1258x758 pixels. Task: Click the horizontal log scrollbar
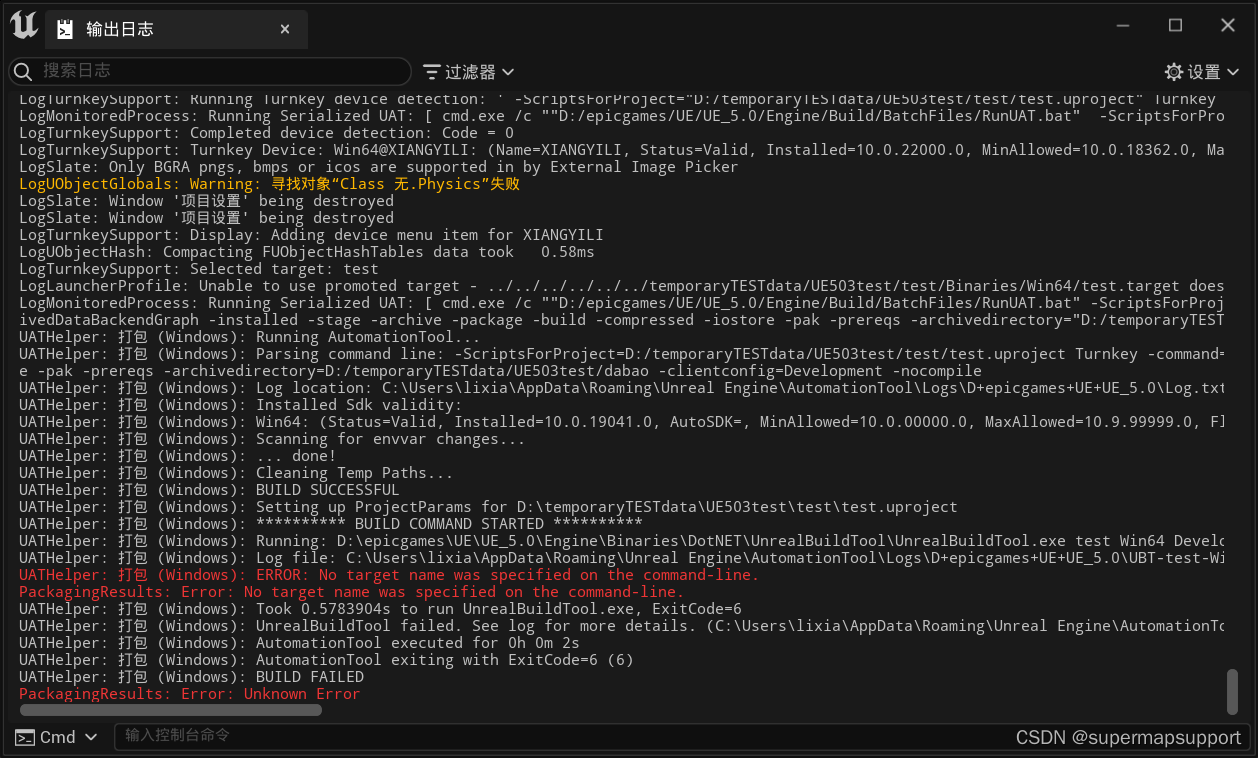170,709
